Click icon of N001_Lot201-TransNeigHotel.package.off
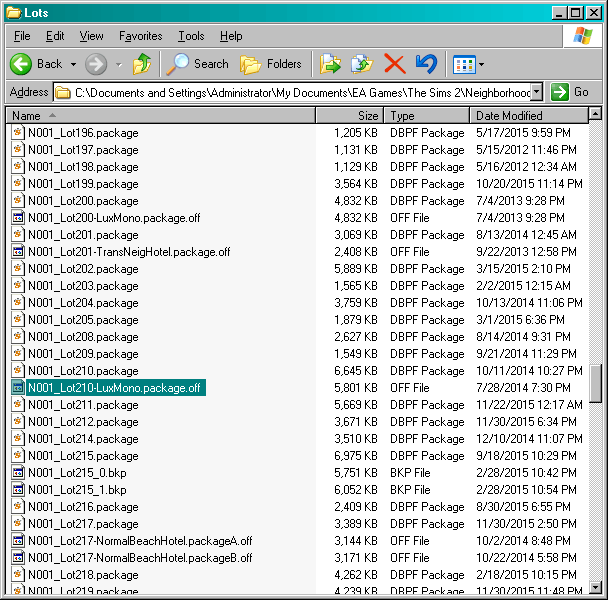The image size is (608, 600). tap(17, 251)
